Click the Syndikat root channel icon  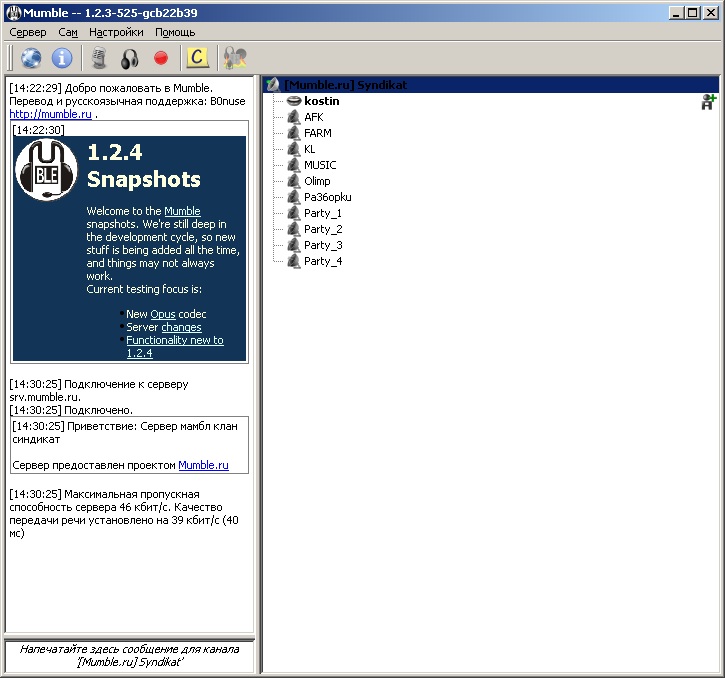pos(274,85)
